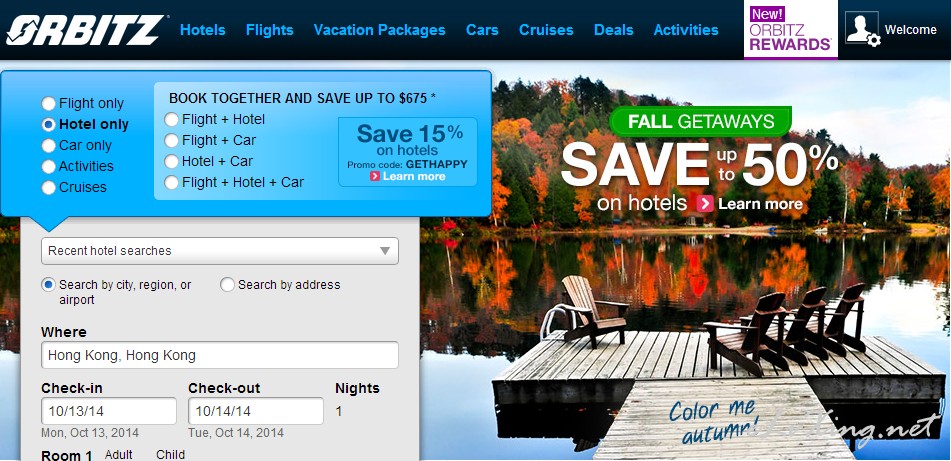Open the Vacation Packages menu item

tap(380, 30)
